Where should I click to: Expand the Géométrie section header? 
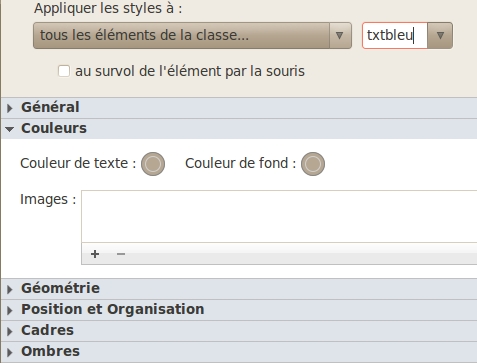pyautogui.click(x=239, y=289)
